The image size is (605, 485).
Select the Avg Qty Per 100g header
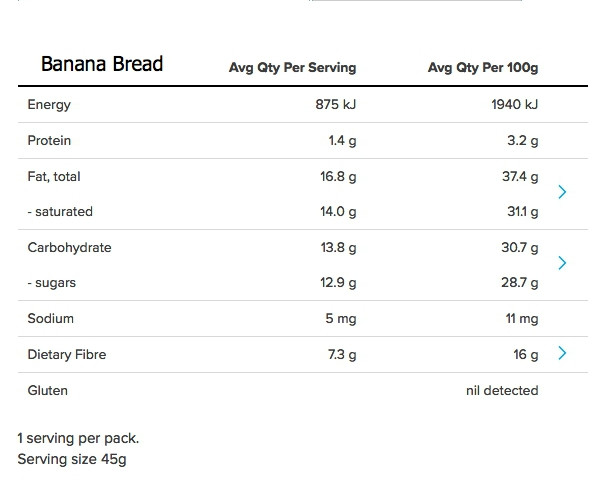pyautogui.click(x=483, y=68)
